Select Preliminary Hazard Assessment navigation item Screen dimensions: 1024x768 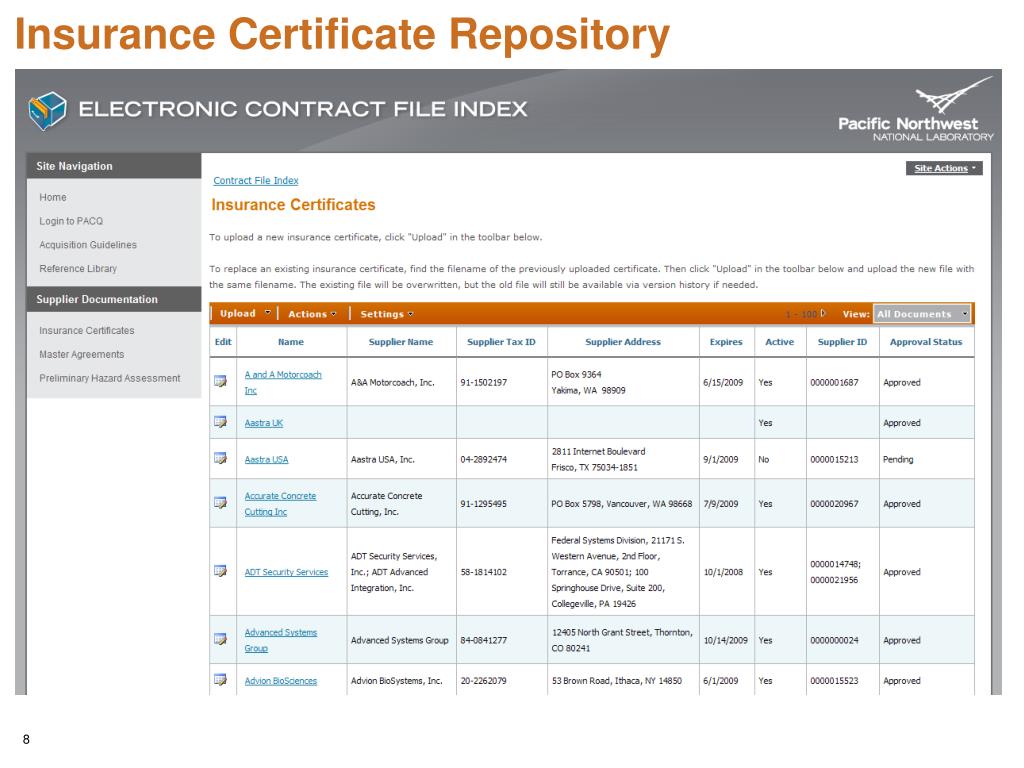[x=110, y=378]
